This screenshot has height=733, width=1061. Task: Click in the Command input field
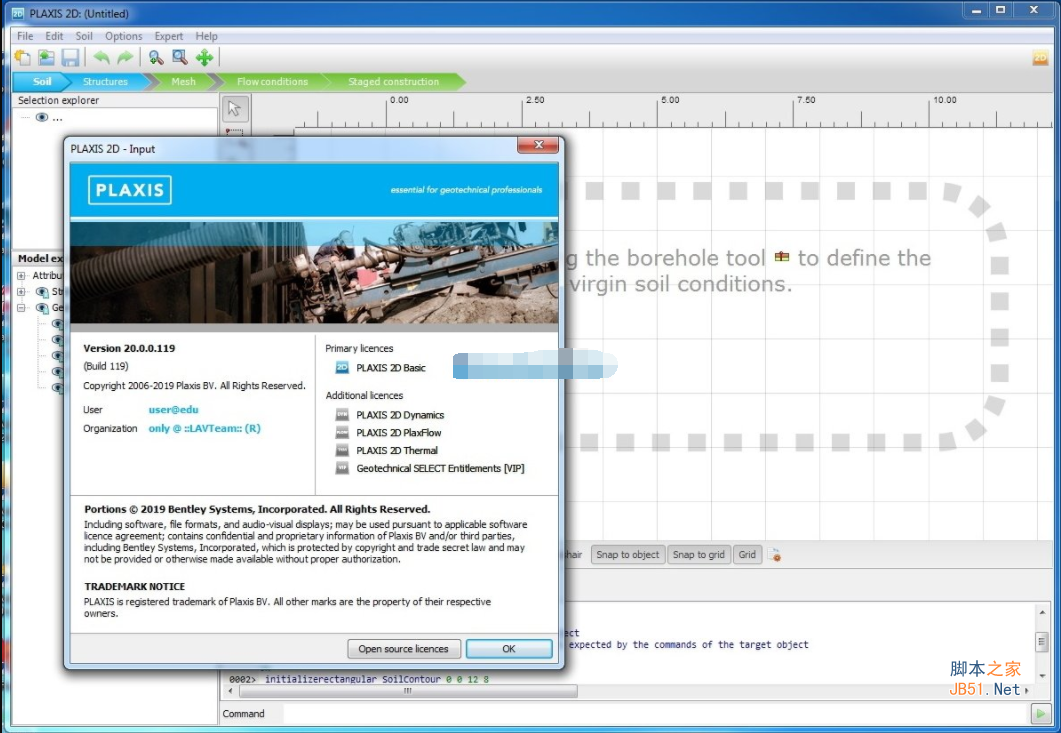point(656,713)
